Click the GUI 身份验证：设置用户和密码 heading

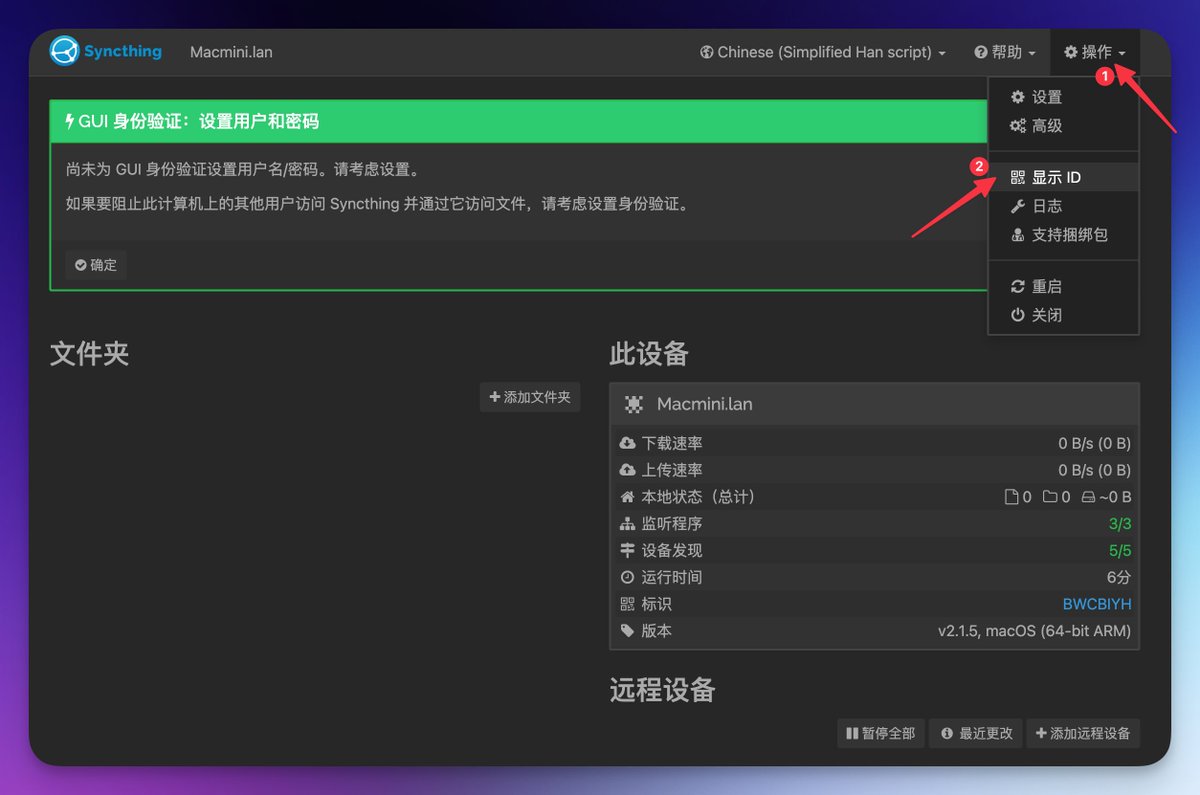[x=198, y=122]
